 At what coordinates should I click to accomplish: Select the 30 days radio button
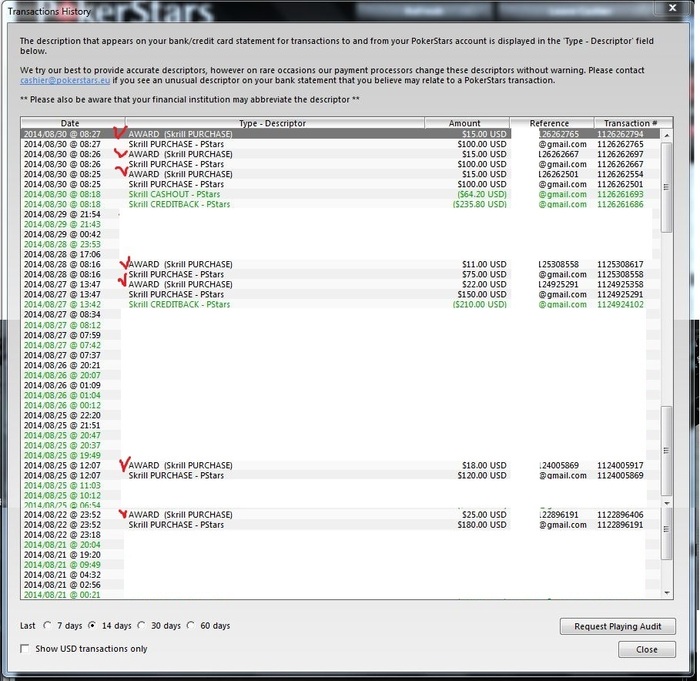coord(142,625)
